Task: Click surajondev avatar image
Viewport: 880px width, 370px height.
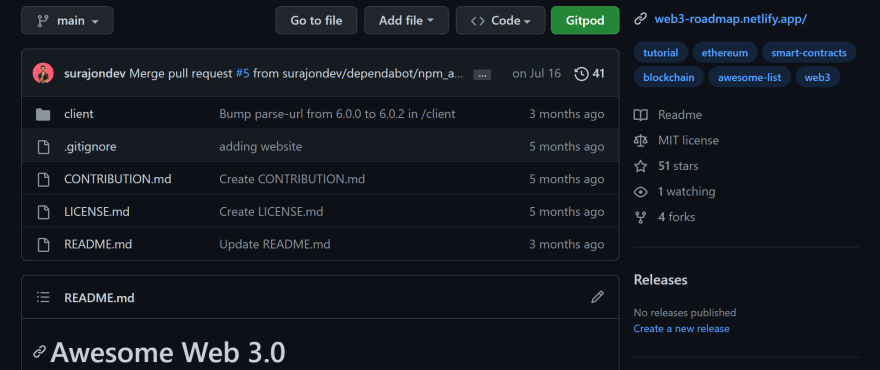Action: 43,73
